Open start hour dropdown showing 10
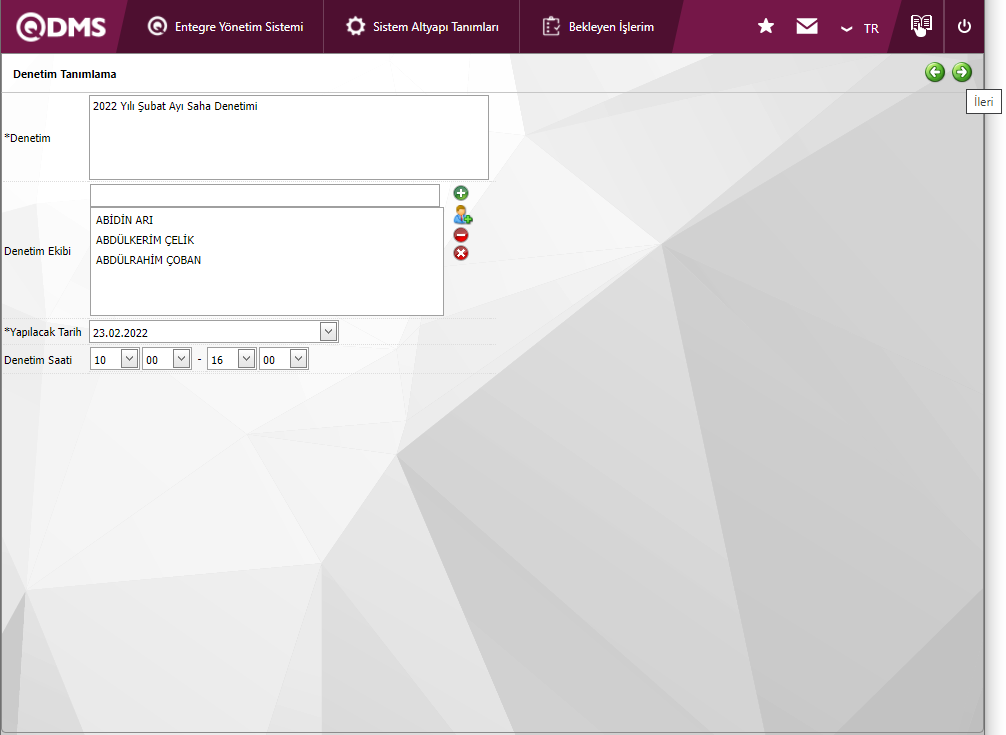The height and width of the screenshot is (735, 1006). pyautogui.click(x=130, y=359)
